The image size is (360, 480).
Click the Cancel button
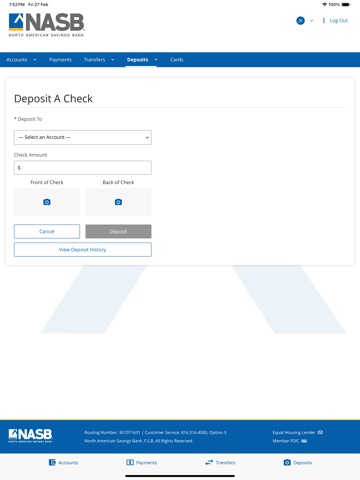tap(47, 231)
